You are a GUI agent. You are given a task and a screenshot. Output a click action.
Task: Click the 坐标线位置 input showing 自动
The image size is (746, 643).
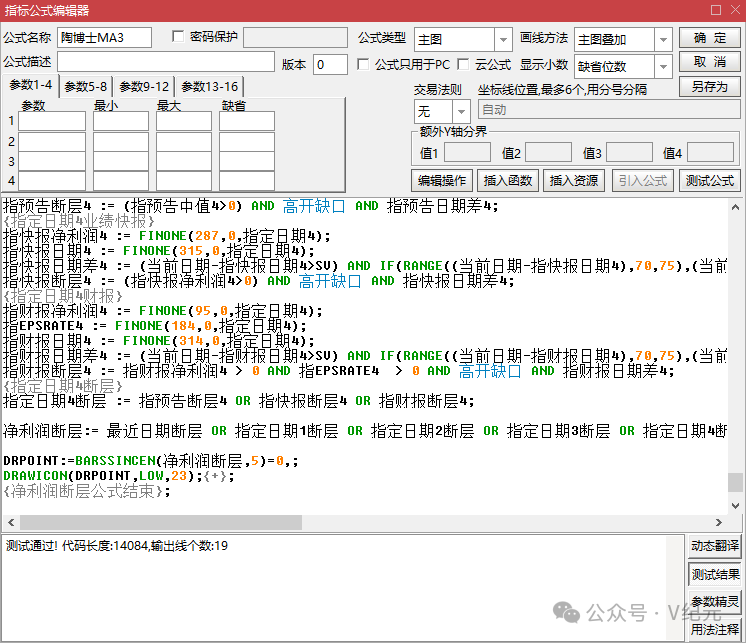pyautogui.click(x=609, y=109)
